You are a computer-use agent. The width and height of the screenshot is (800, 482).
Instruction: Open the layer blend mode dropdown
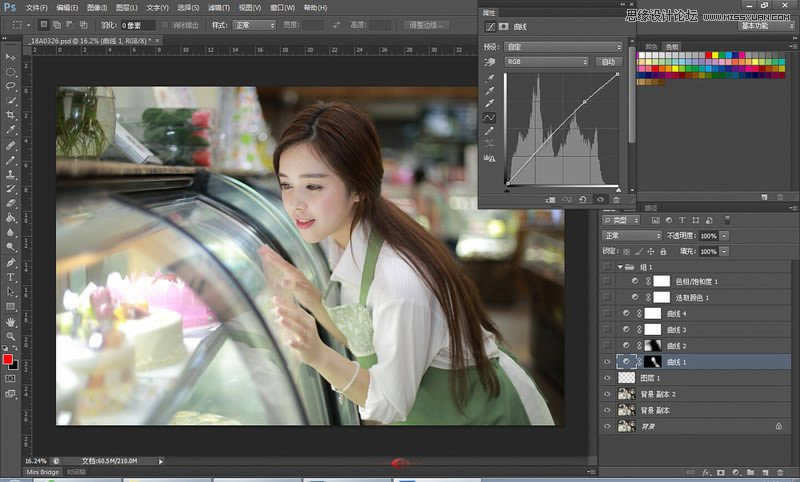tap(632, 236)
